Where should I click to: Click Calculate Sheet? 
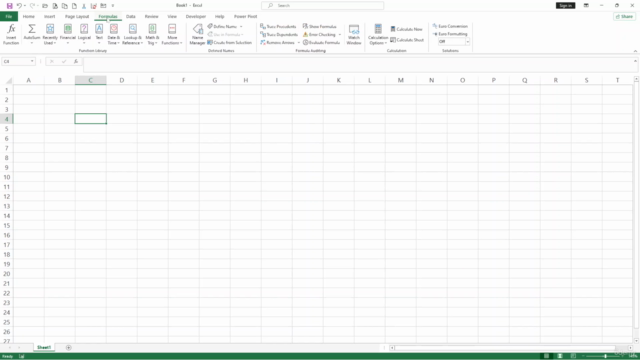[407, 40]
